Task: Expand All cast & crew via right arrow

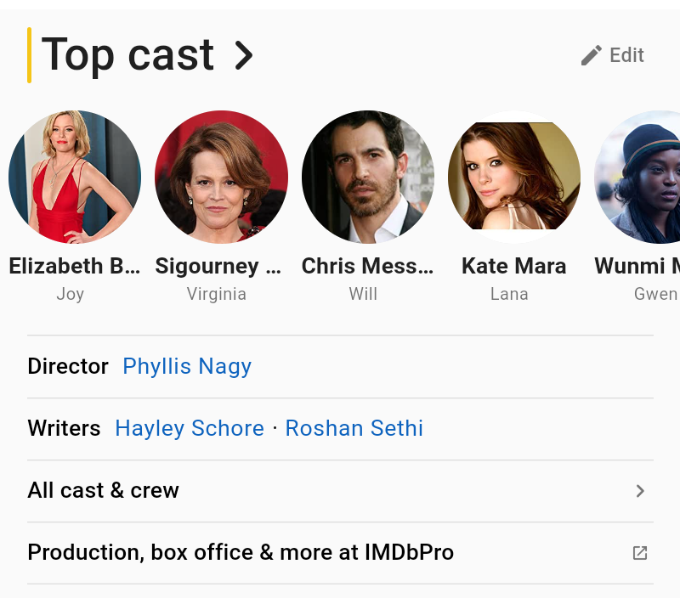Action: point(640,491)
